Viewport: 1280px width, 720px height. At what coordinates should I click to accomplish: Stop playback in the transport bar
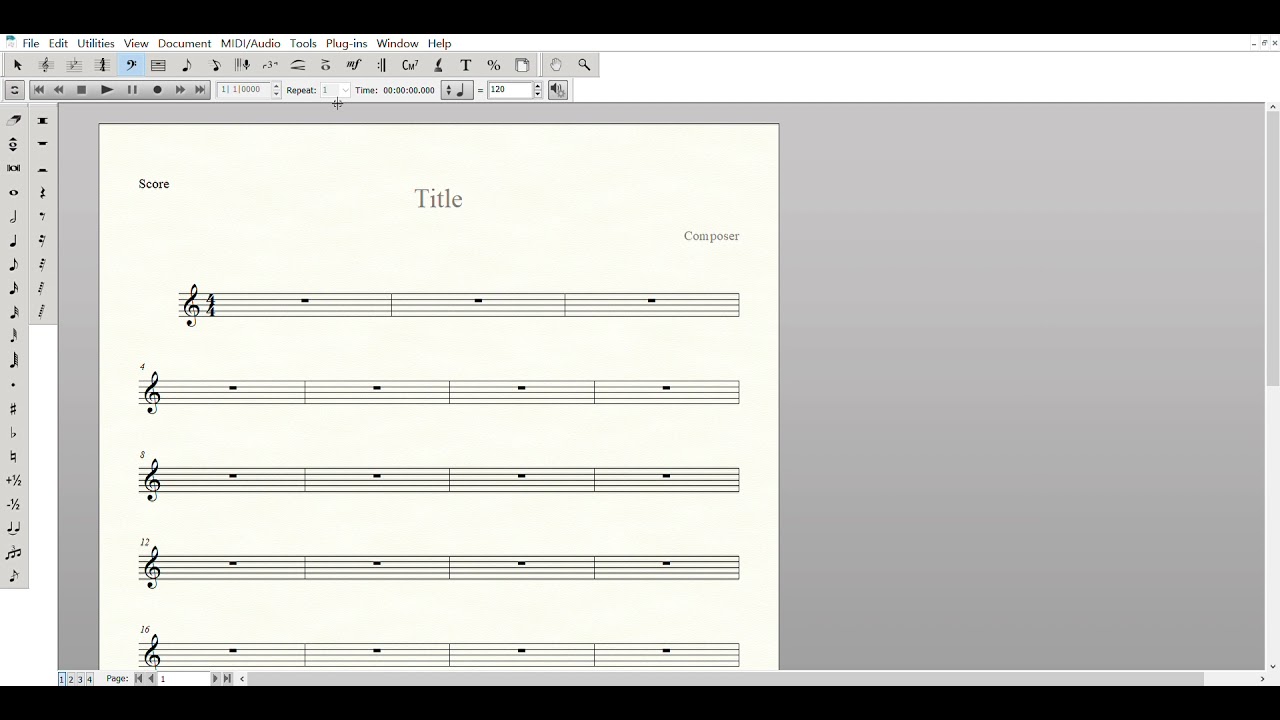coord(82,90)
